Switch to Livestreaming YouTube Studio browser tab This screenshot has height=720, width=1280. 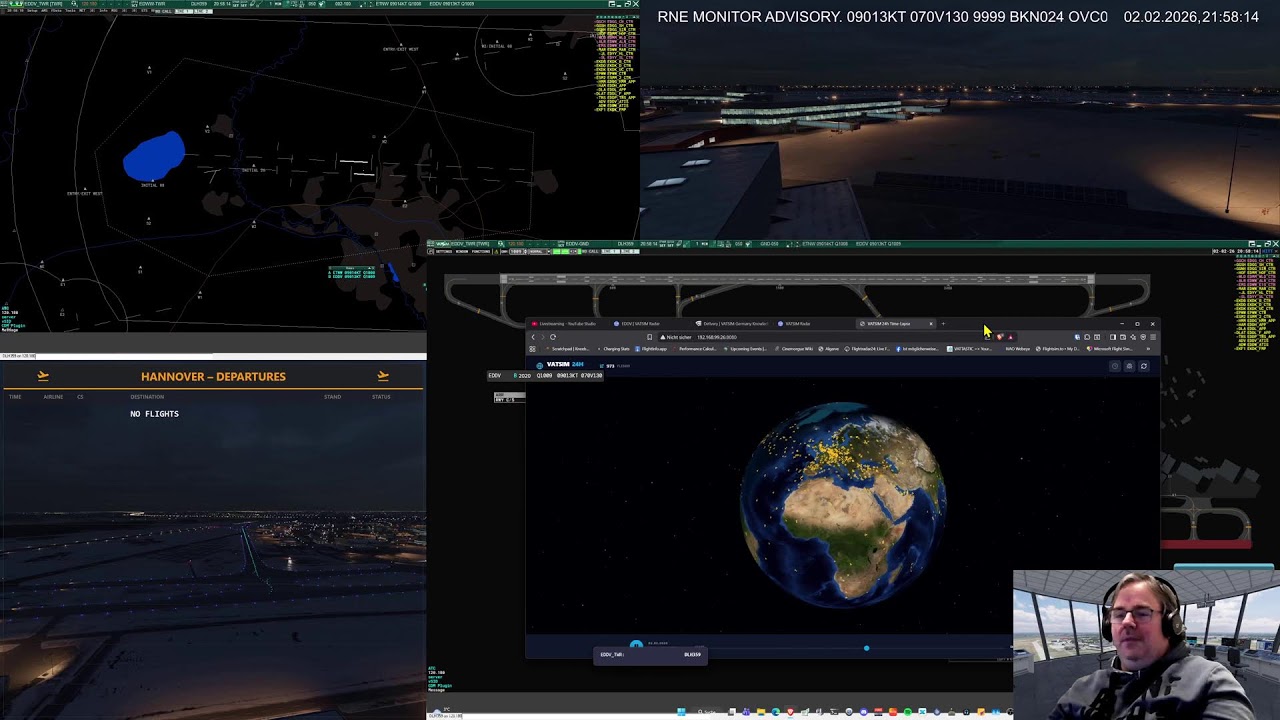pos(568,324)
